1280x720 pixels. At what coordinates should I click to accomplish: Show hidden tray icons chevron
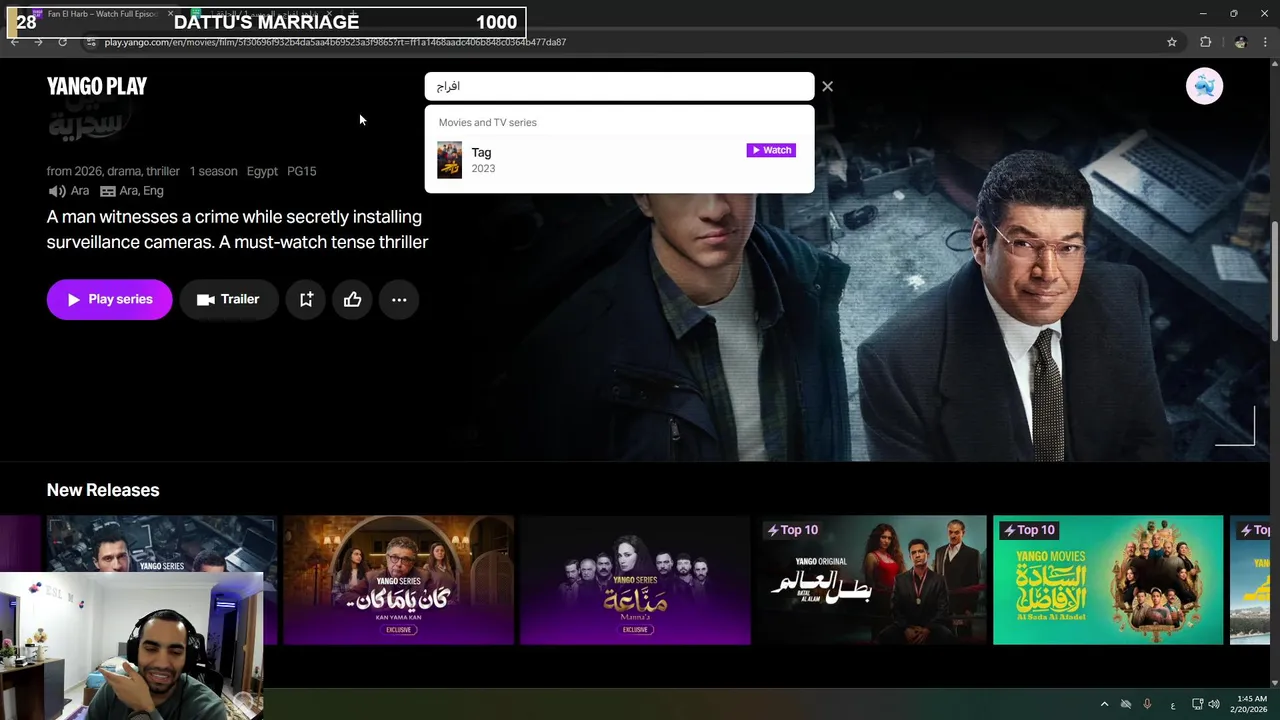[x=1104, y=704]
